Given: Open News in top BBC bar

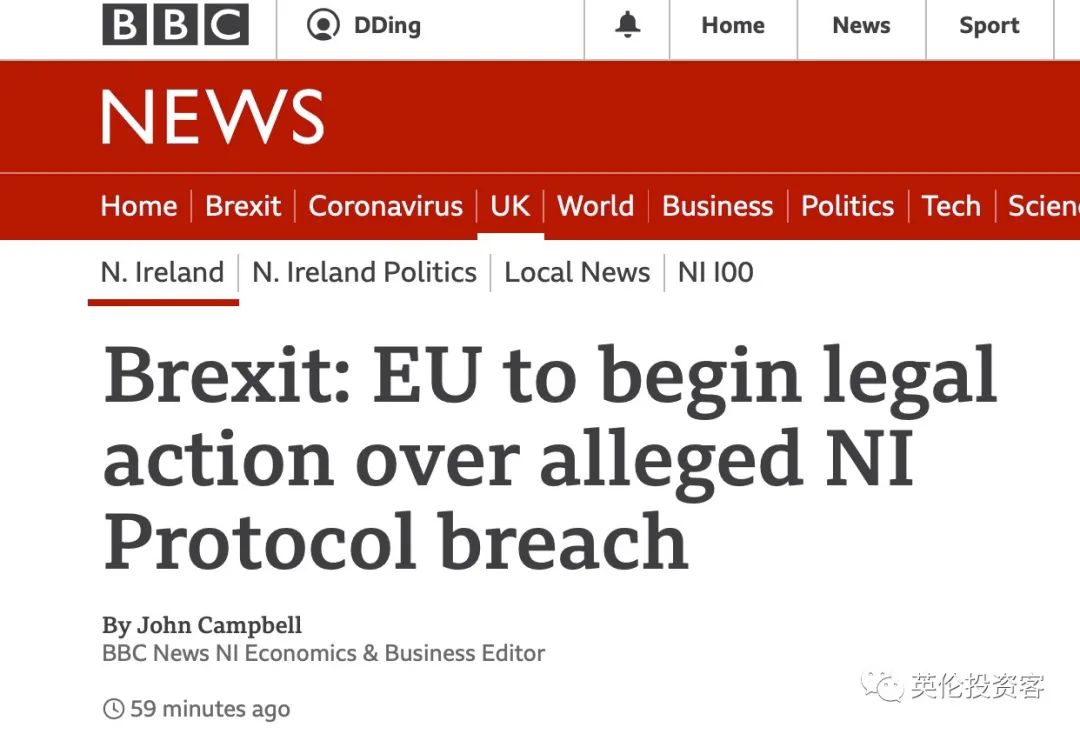Looking at the screenshot, I should (861, 25).
